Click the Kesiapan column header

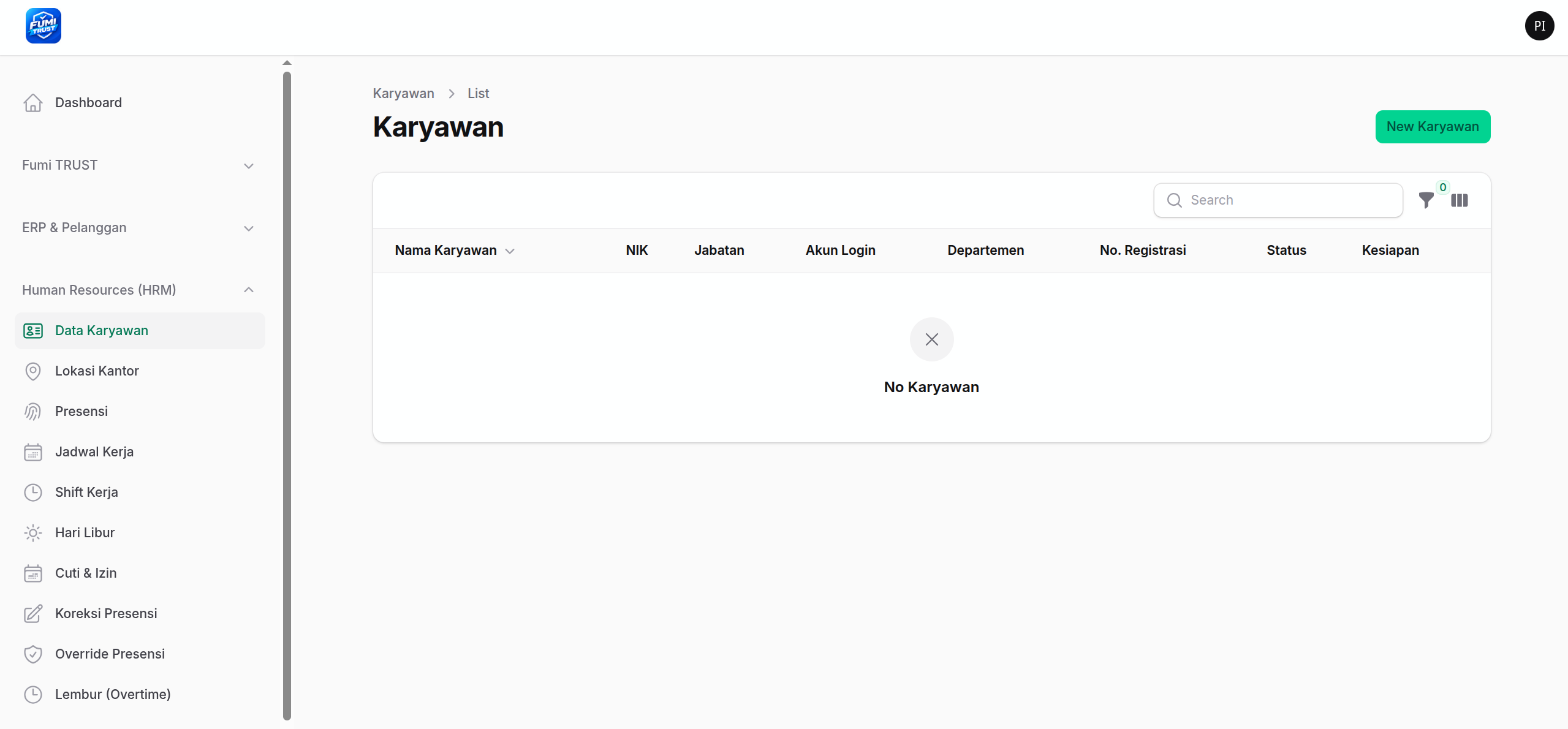click(x=1390, y=251)
